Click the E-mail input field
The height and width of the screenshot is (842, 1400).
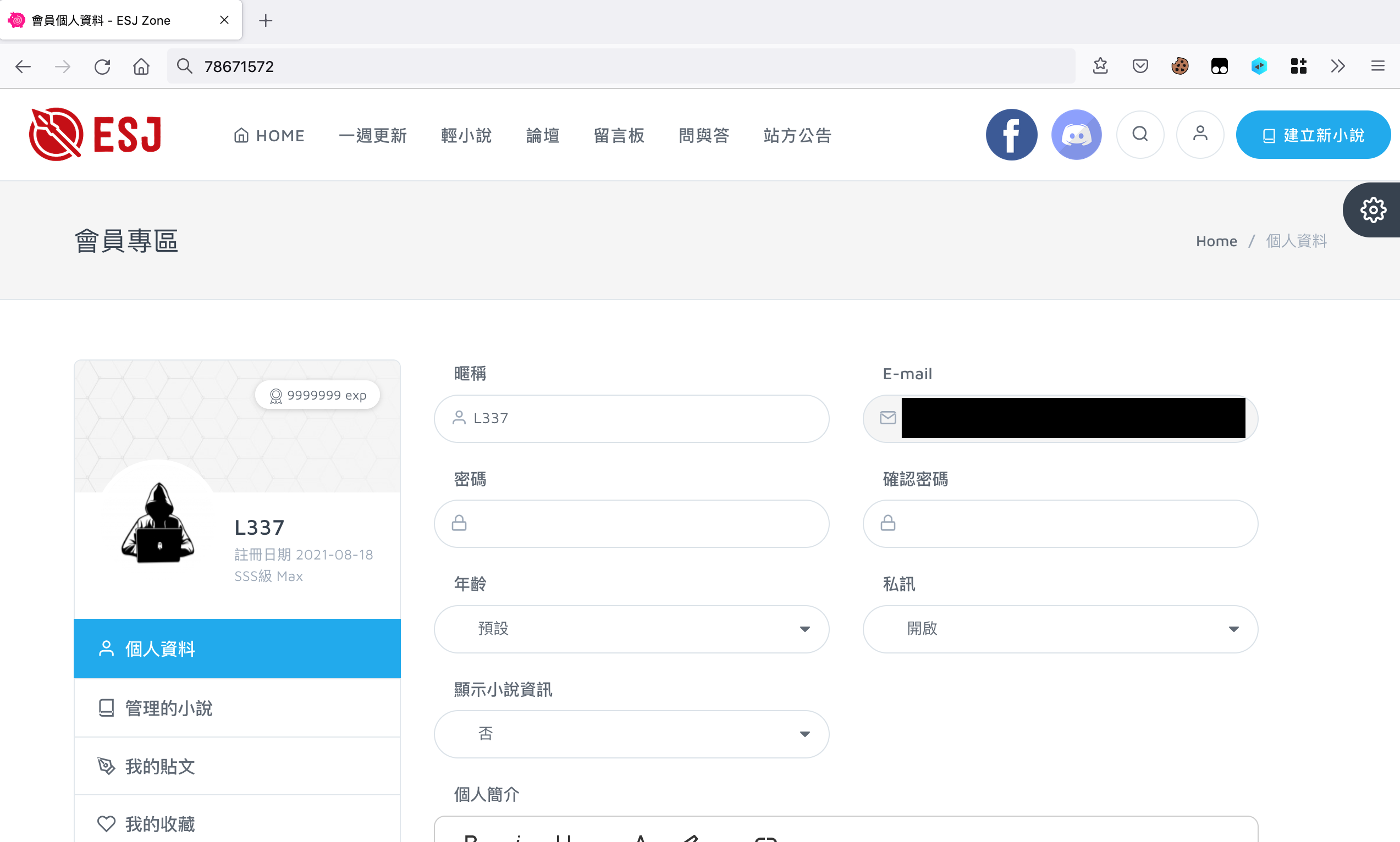(1060, 418)
